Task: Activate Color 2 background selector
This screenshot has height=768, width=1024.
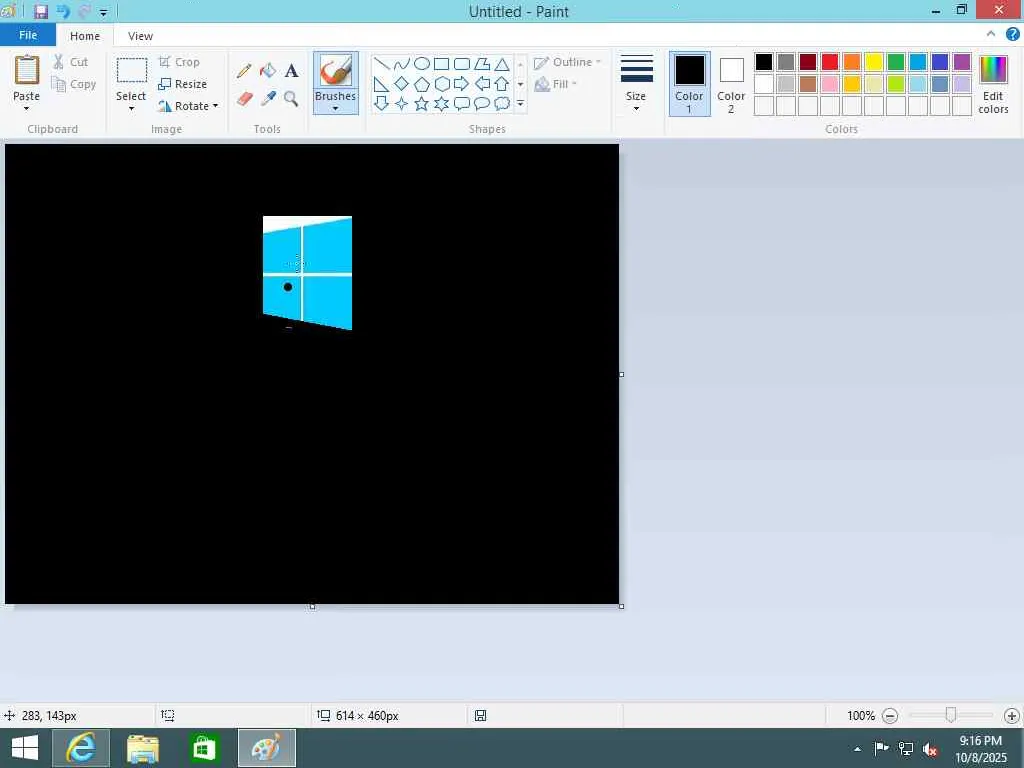Action: (731, 84)
